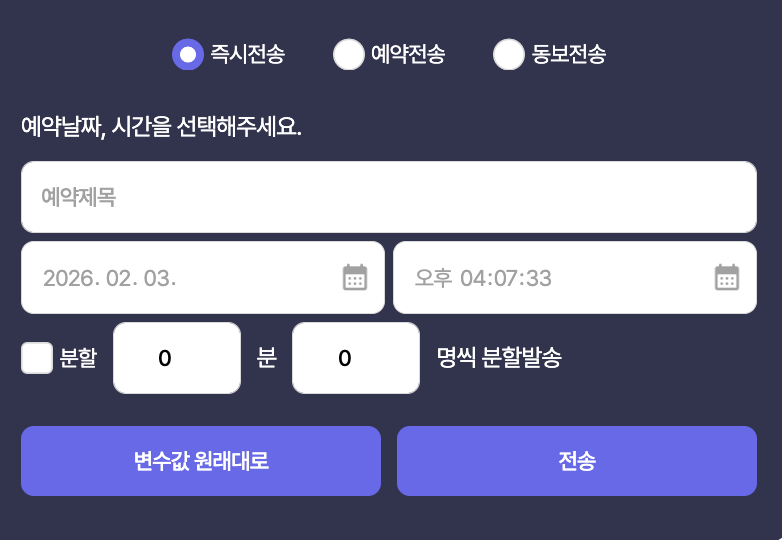Image resolution: width=782 pixels, height=540 pixels.
Task: Click the 예약날짜, 시간을 선택해주세요 heading
Action: [x=161, y=127]
